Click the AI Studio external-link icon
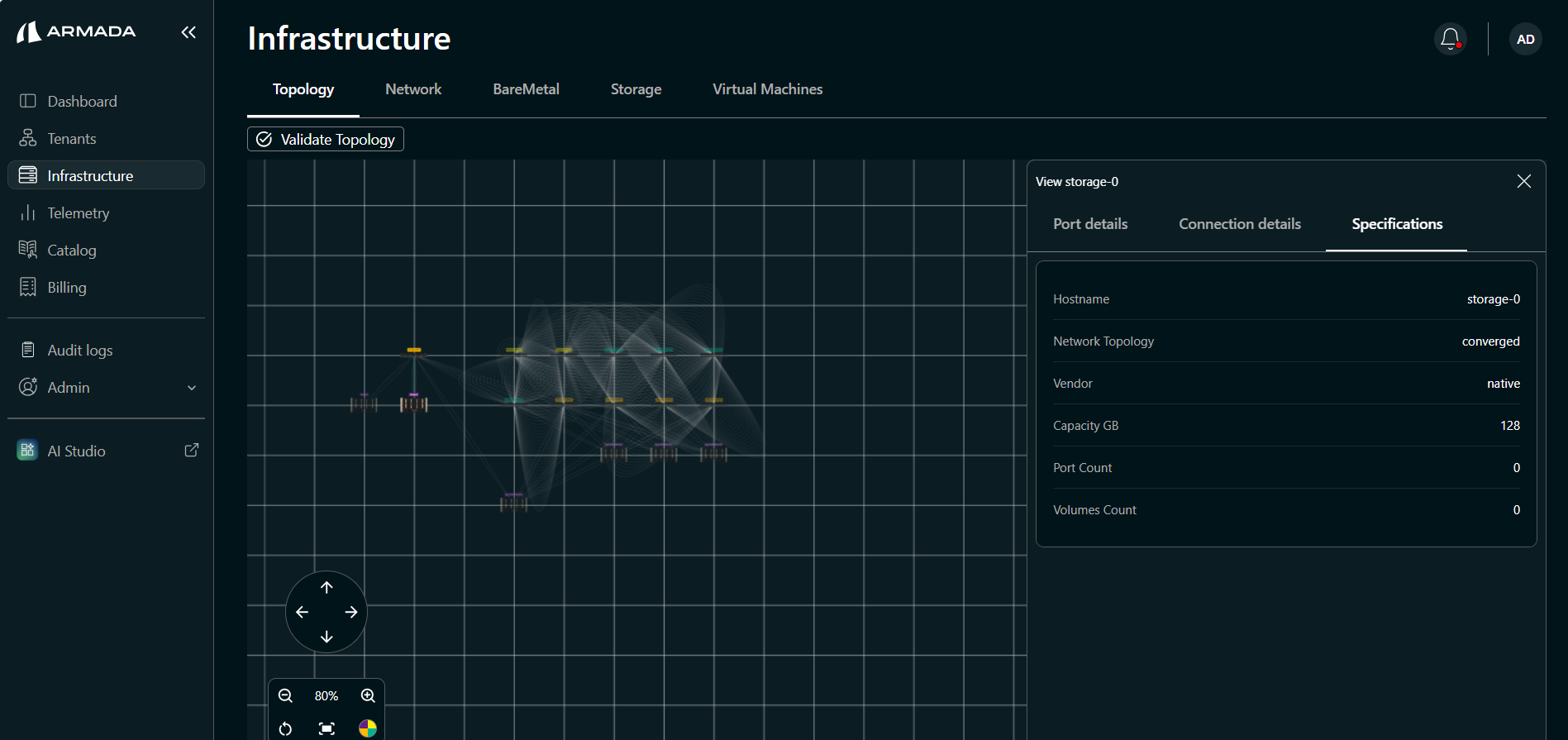The height and width of the screenshot is (740, 1568). tap(192, 450)
